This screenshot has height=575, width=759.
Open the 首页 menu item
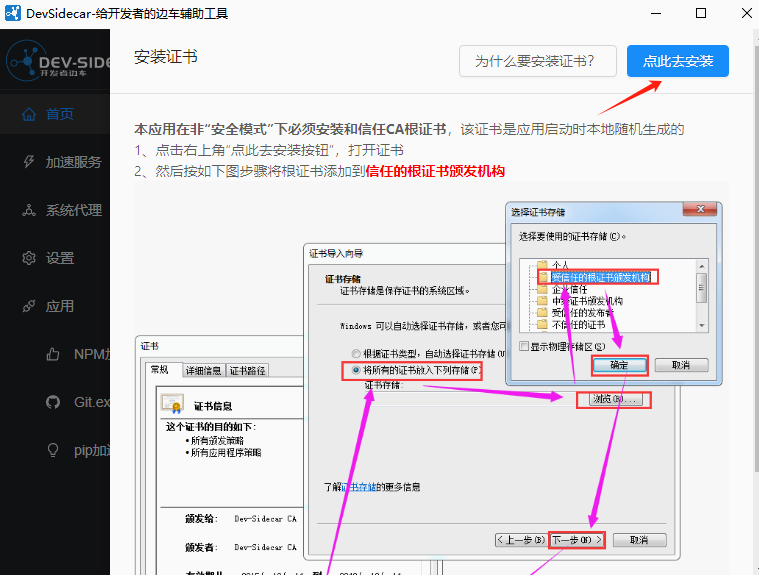coord(60,114)
